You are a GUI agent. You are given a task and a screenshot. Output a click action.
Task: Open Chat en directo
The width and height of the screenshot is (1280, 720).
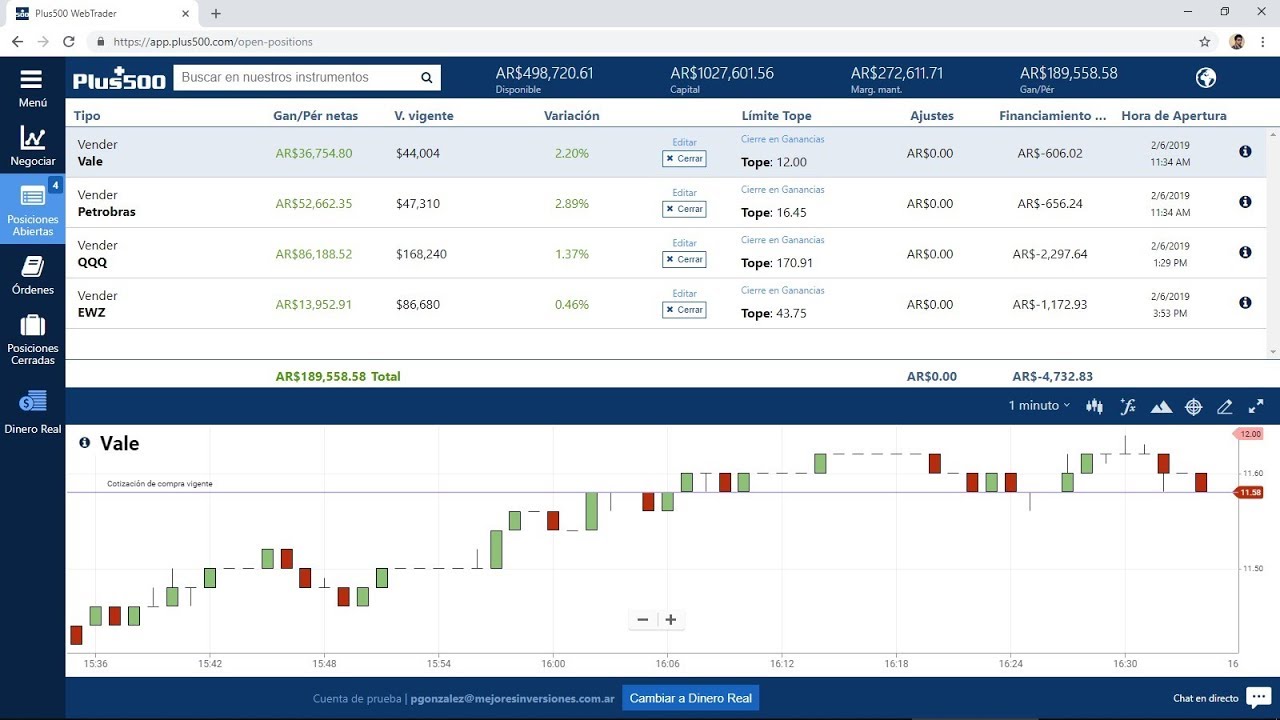coord(1221,698)
